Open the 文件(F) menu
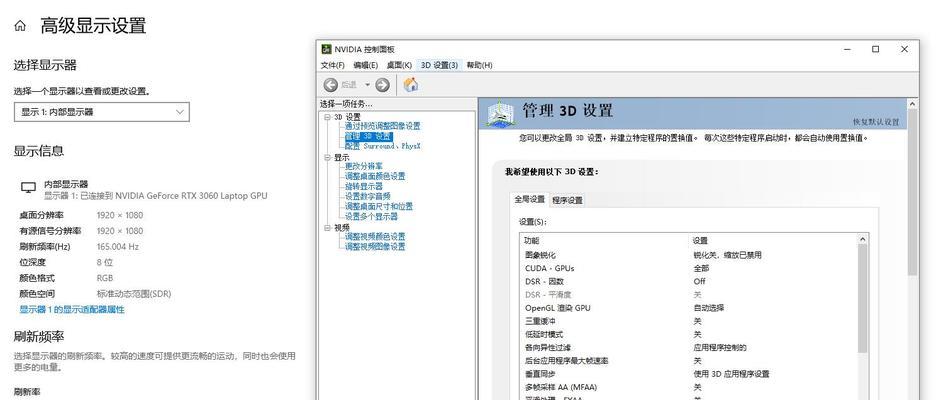Viewport: 936px width, 400px height. click(332, 65)
